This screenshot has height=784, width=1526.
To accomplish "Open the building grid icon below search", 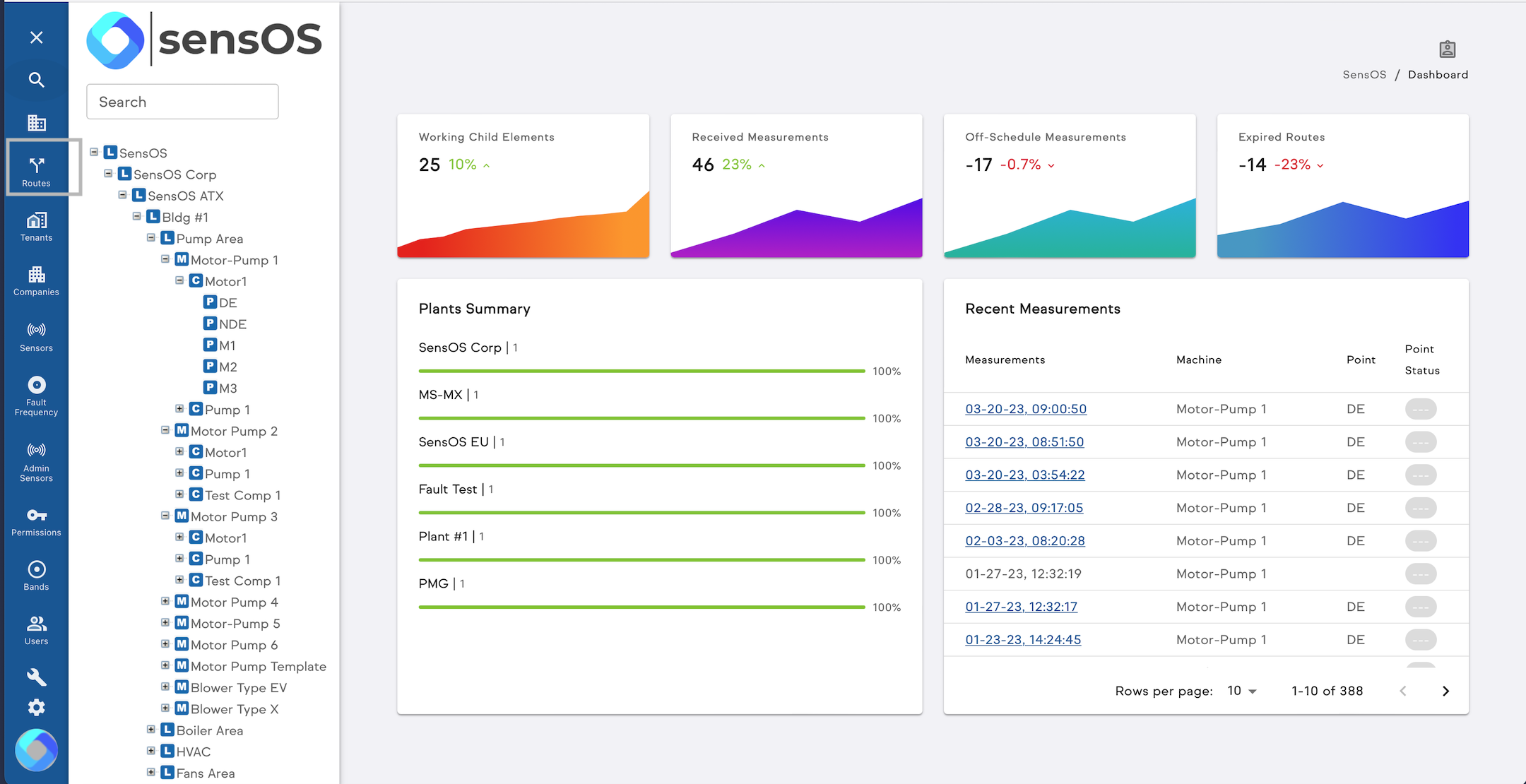I will [x=37, y=123].
